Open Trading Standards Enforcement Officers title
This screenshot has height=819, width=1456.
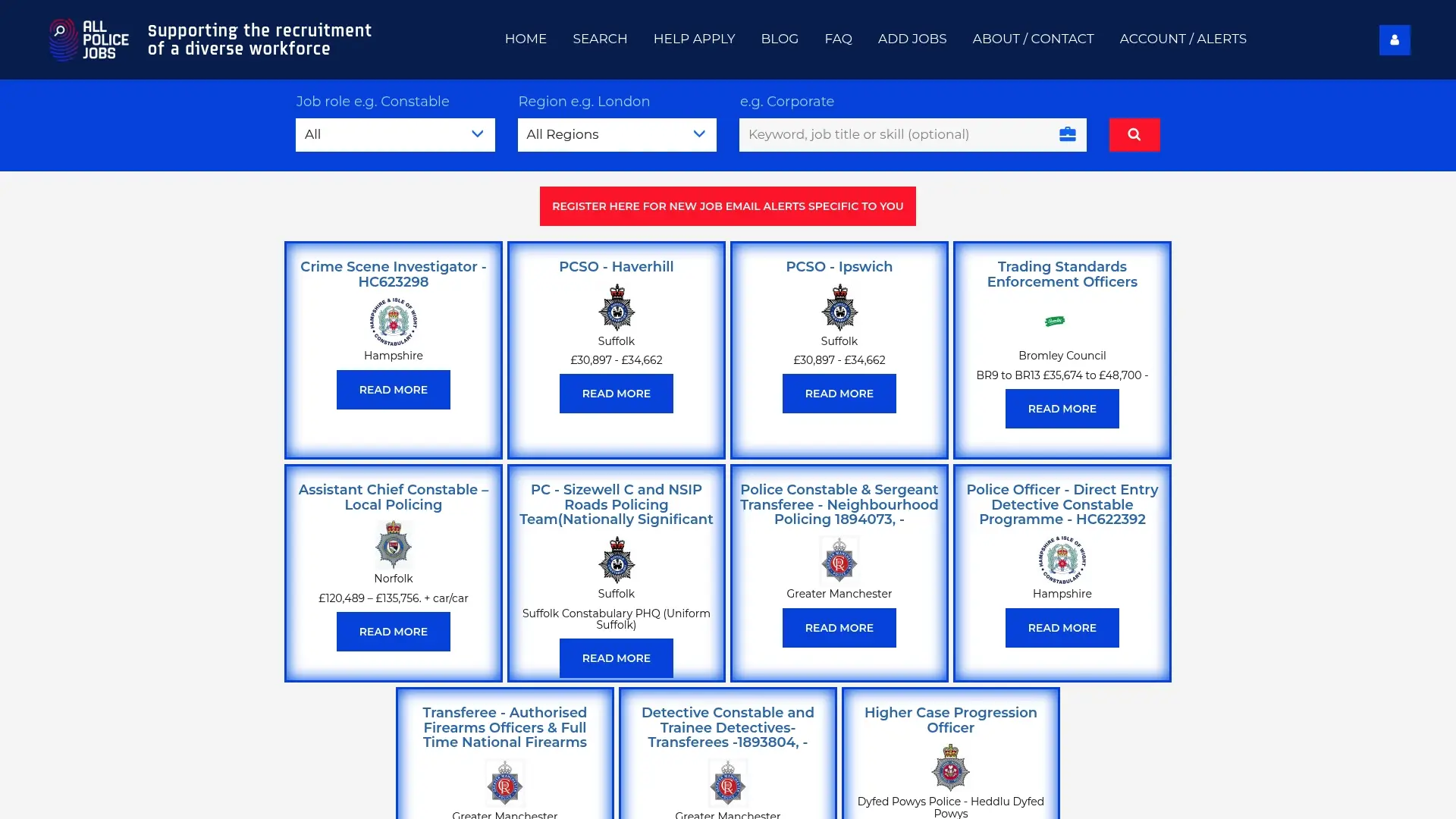(1062, 275)
